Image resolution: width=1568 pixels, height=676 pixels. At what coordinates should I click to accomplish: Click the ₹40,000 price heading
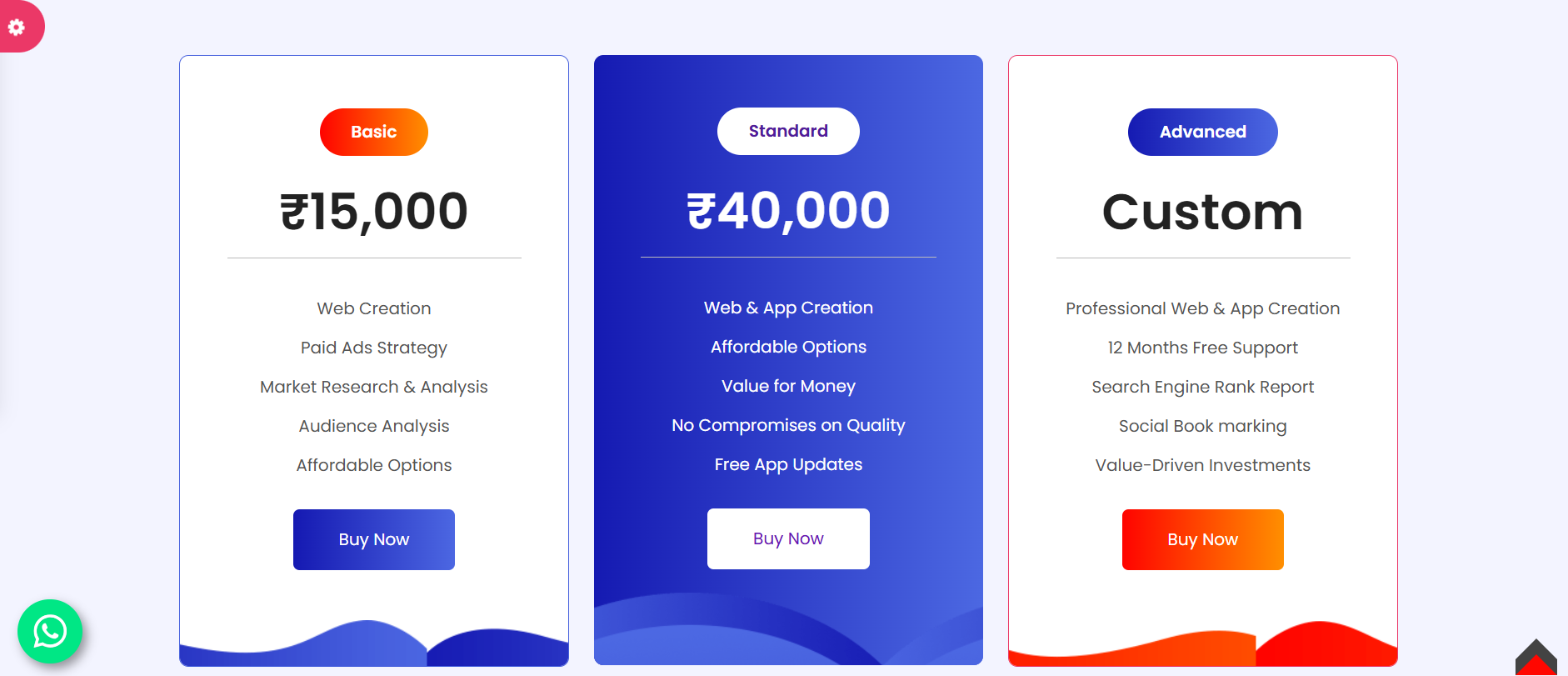(787, 210)
